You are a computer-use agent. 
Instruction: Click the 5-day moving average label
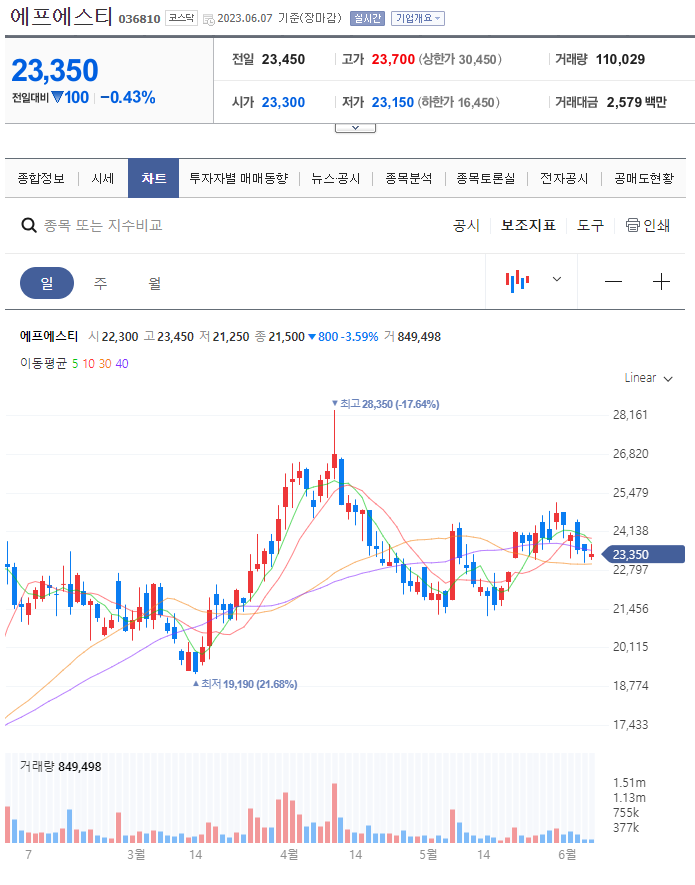point(75,364)
